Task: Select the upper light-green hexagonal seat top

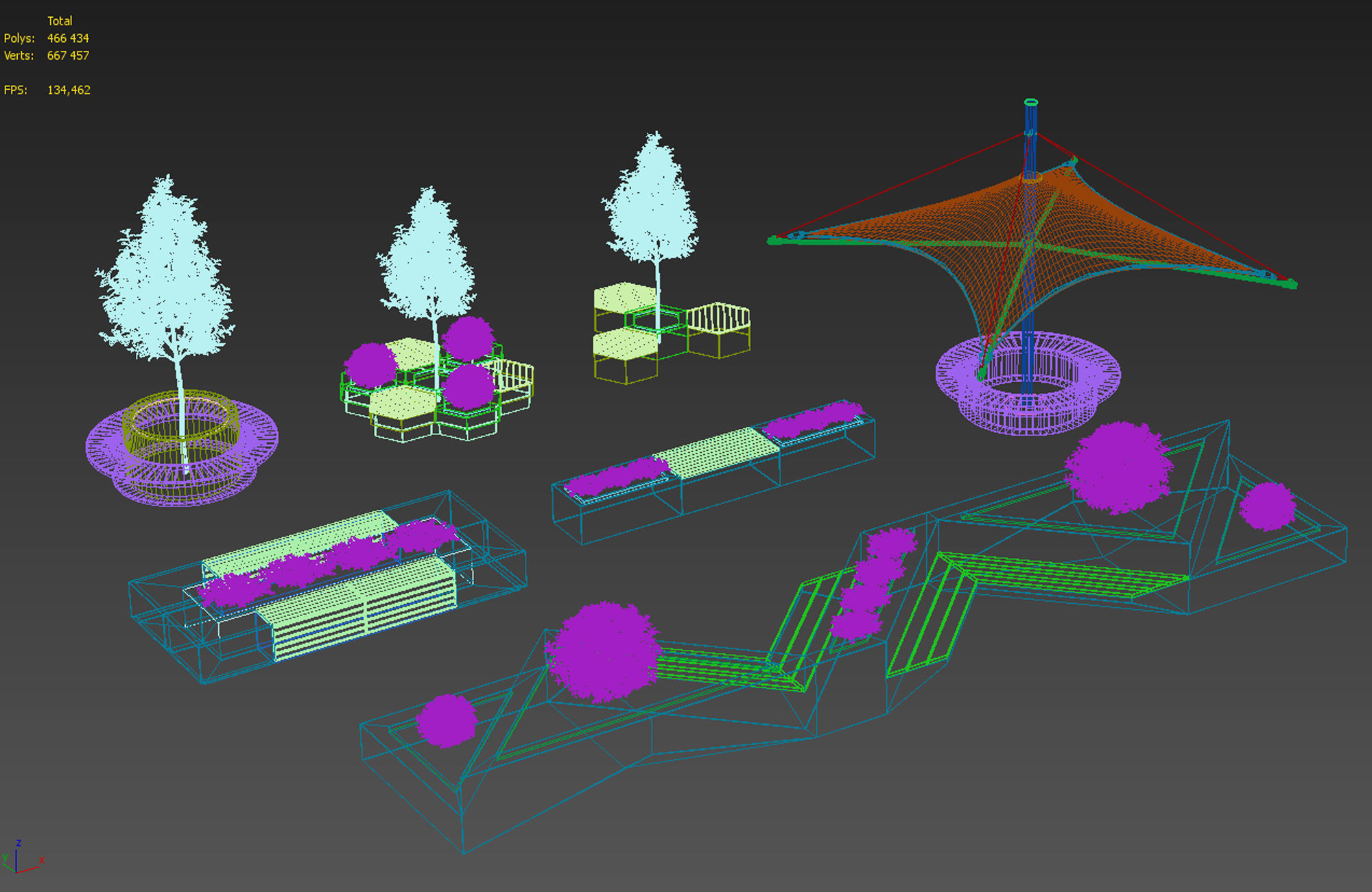Action: [x=625, y=298]
